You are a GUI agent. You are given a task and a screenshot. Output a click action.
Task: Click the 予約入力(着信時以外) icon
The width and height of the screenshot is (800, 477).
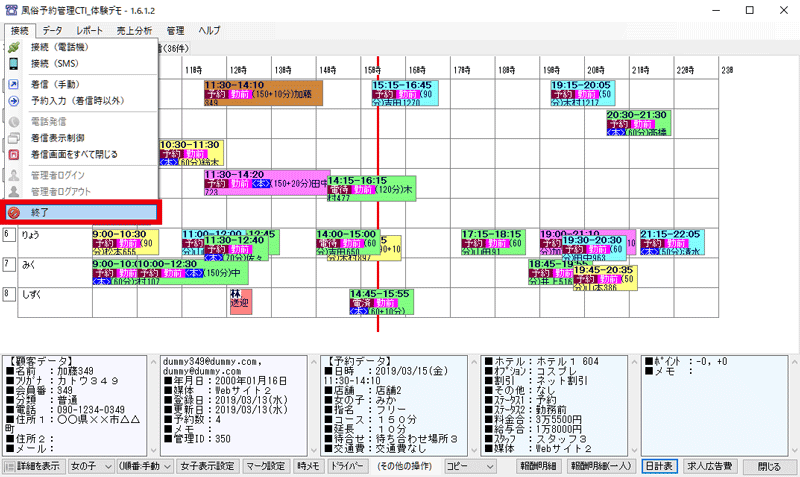14,101
